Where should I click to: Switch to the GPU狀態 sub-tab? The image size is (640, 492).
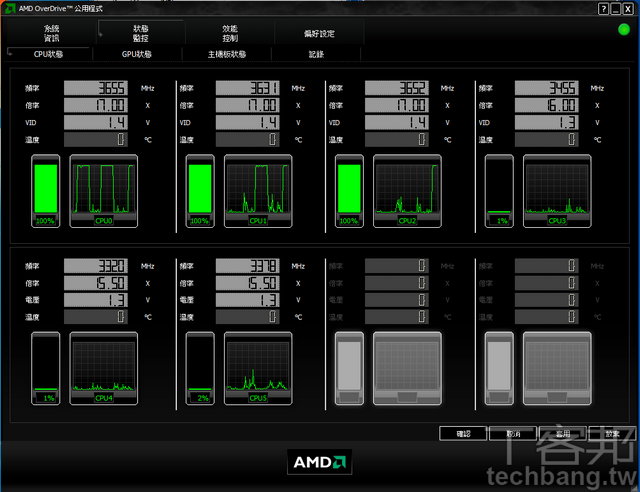137,54
